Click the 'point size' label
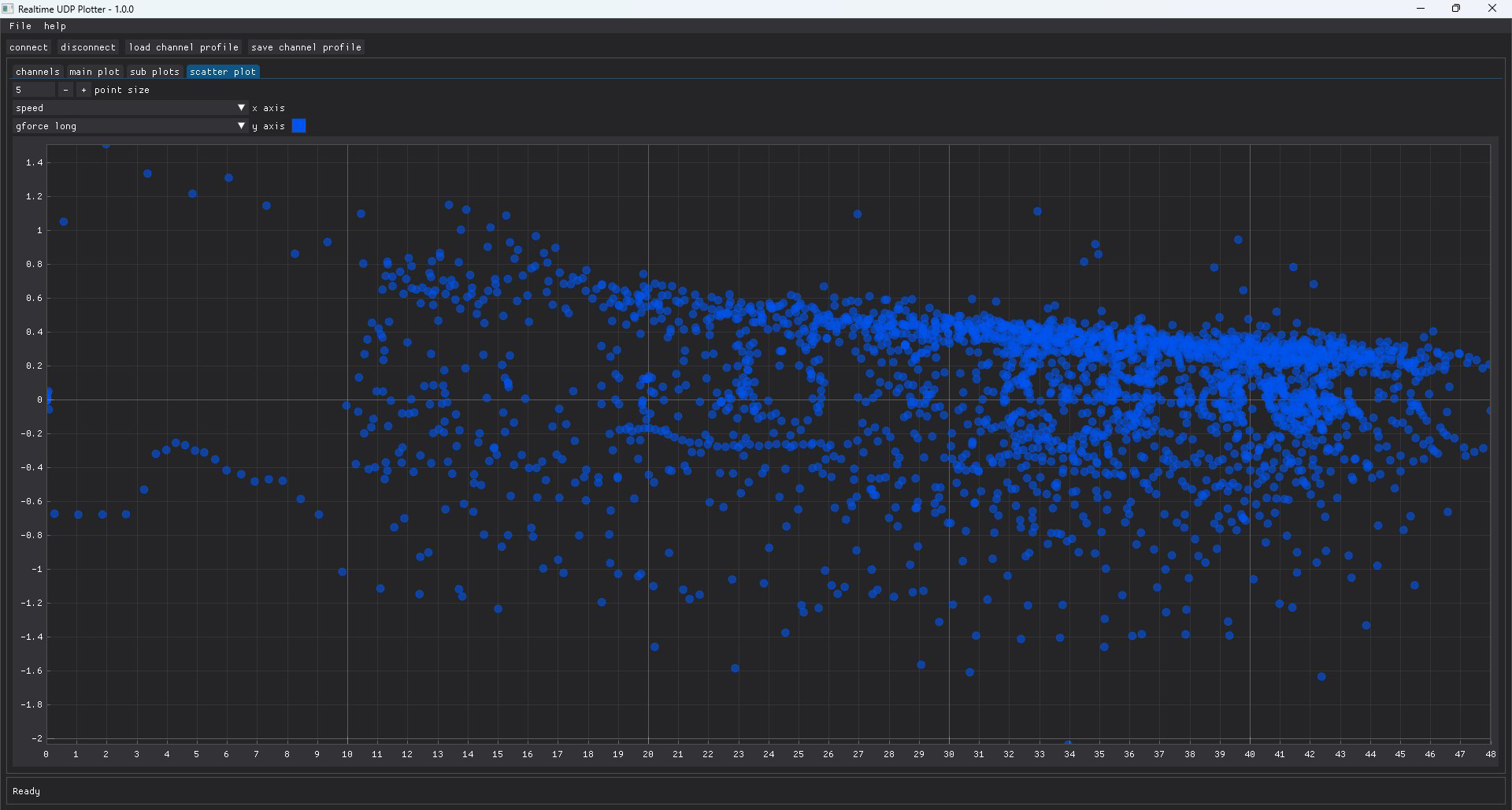Image resolution: width=1512 pixels, height=810 pixels. point(122,90)
